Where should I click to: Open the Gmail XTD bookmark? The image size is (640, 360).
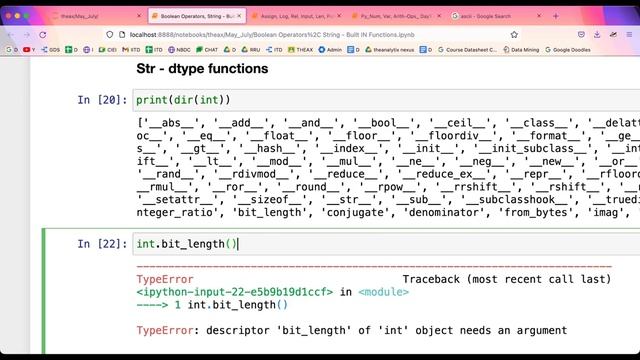[x=131, y=50]
